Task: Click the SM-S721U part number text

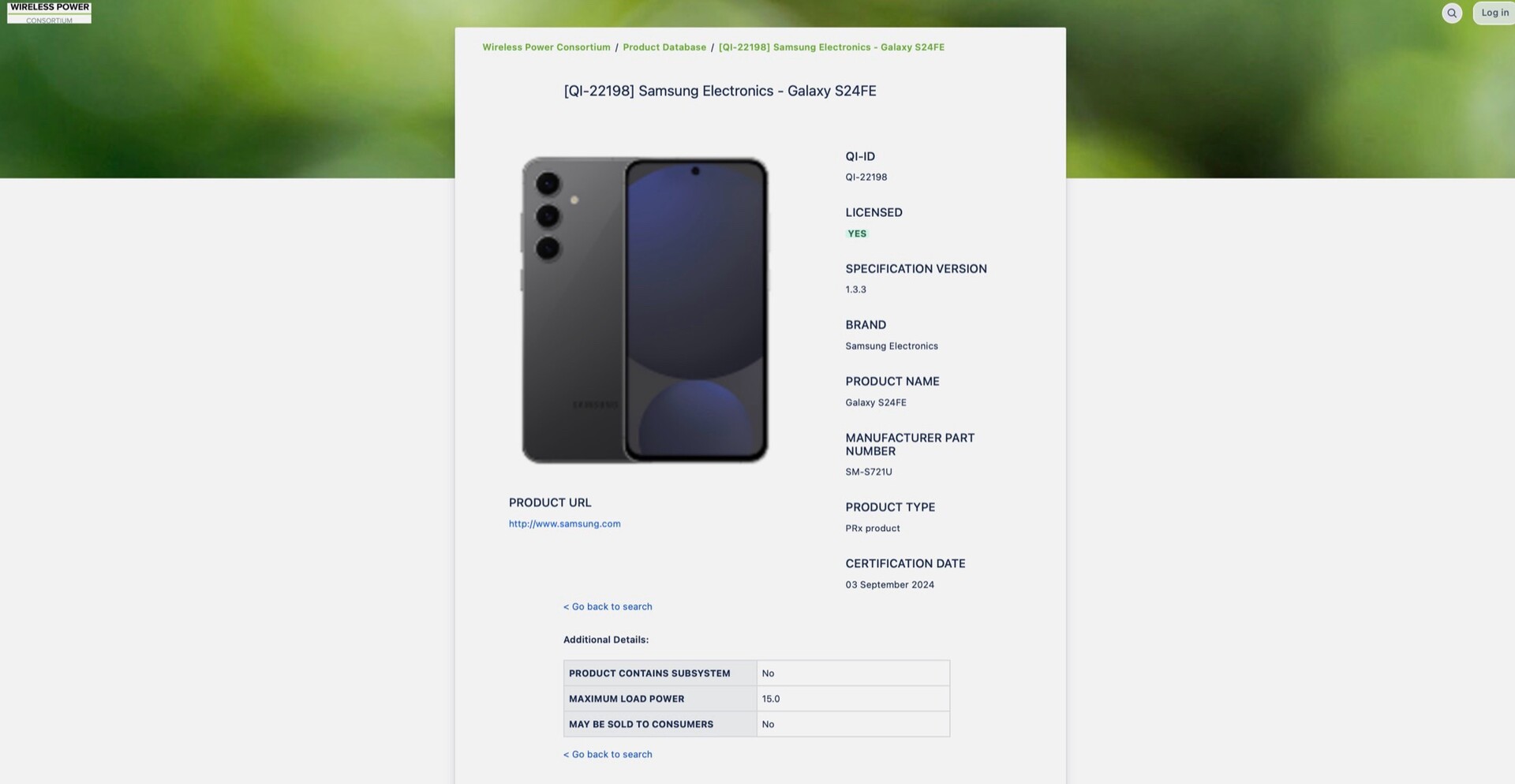Action: 868,472
